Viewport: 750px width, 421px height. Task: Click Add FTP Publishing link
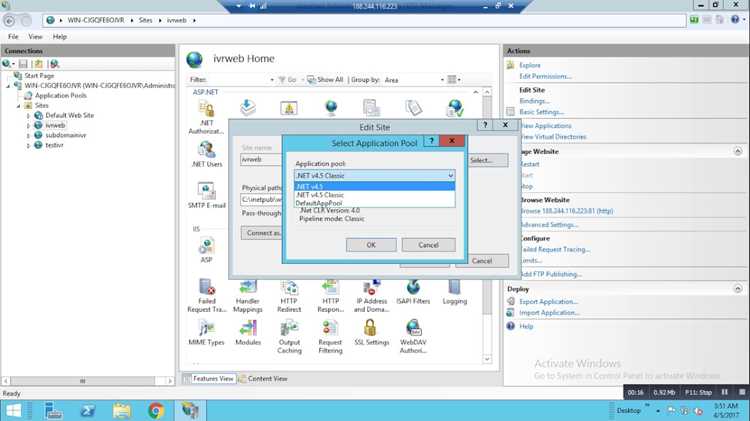[551, 274]
